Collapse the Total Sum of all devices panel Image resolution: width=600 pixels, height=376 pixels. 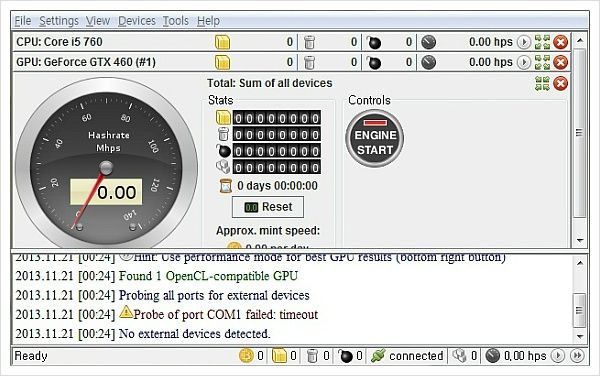click(542, 83)
